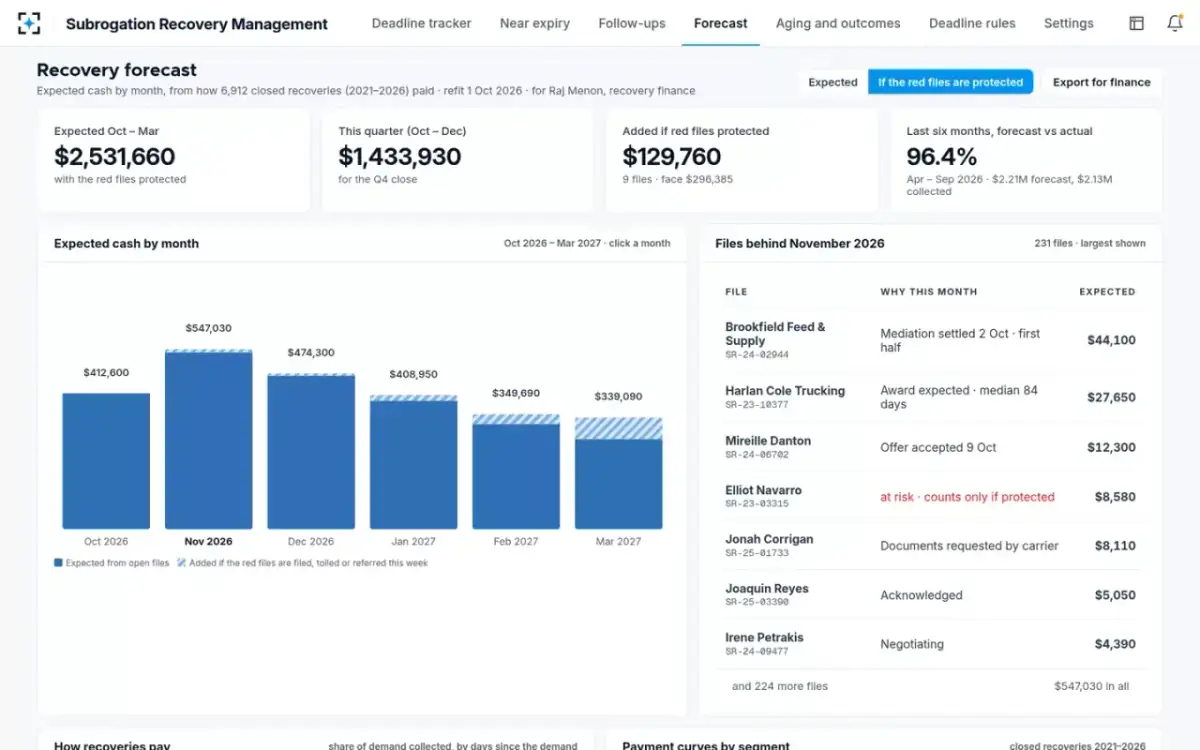Click the 'Expected cash by month' heading
Viewport: 1200px width, 750px height.
point(126,243)
